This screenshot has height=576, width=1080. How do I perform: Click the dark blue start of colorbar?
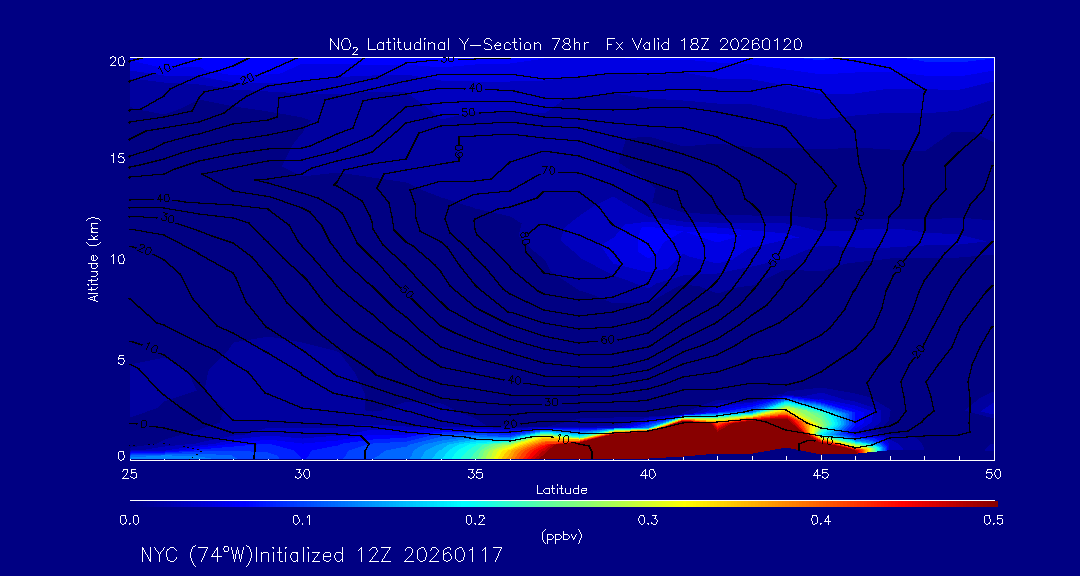click(x=138, y=502)
